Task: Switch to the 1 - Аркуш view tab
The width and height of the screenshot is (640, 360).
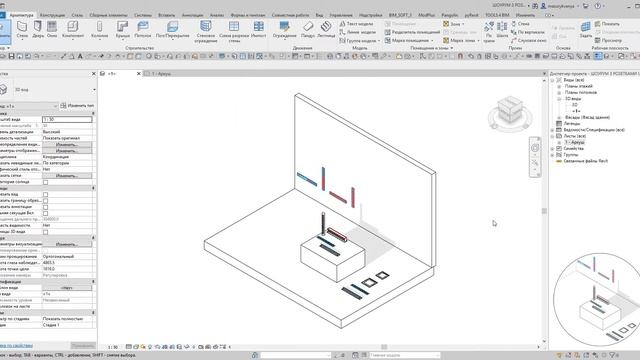Action: pyautogui.click(x=161, y=74)
